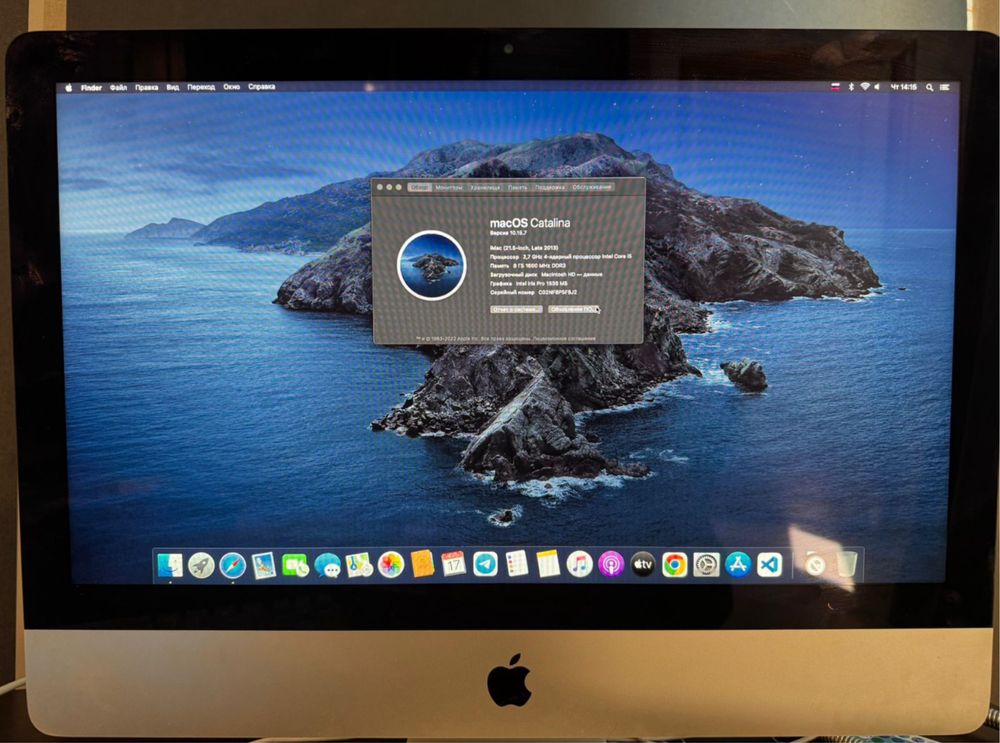Open Google Chrome in the Dock
Image resolution: width=1000 pixels, height=743 pixels.
click(674, 565)
